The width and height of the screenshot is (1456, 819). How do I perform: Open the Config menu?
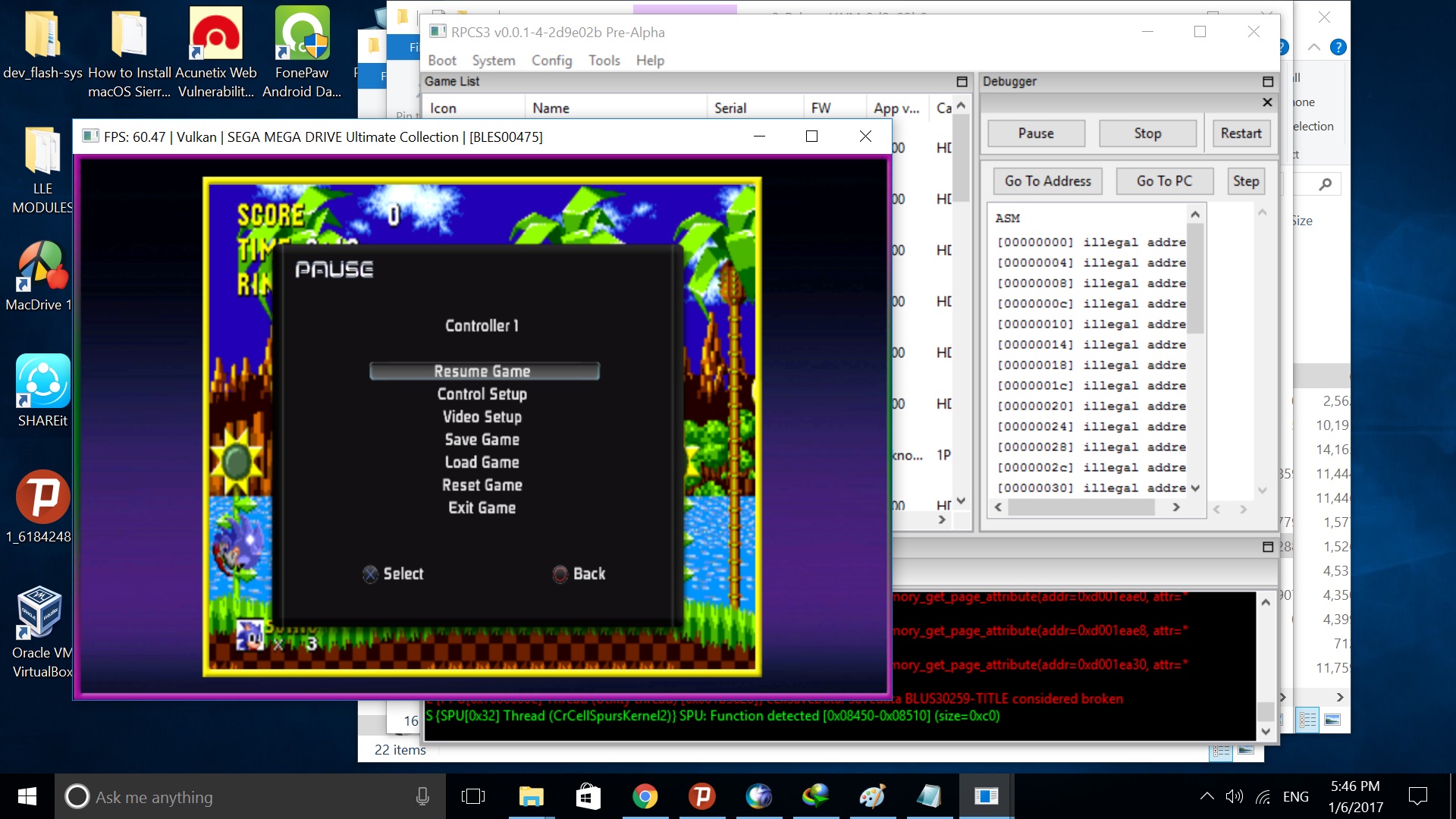[551, 61]
